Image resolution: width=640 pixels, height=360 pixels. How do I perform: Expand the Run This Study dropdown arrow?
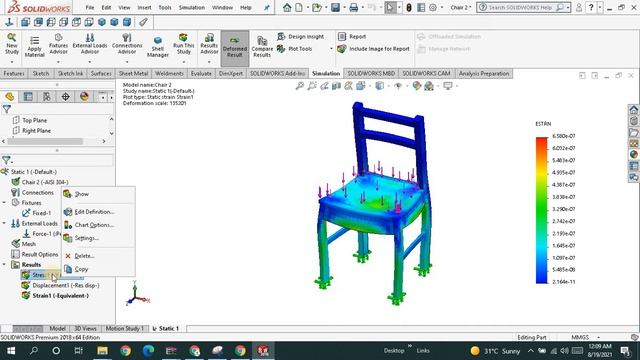(184, 62)
